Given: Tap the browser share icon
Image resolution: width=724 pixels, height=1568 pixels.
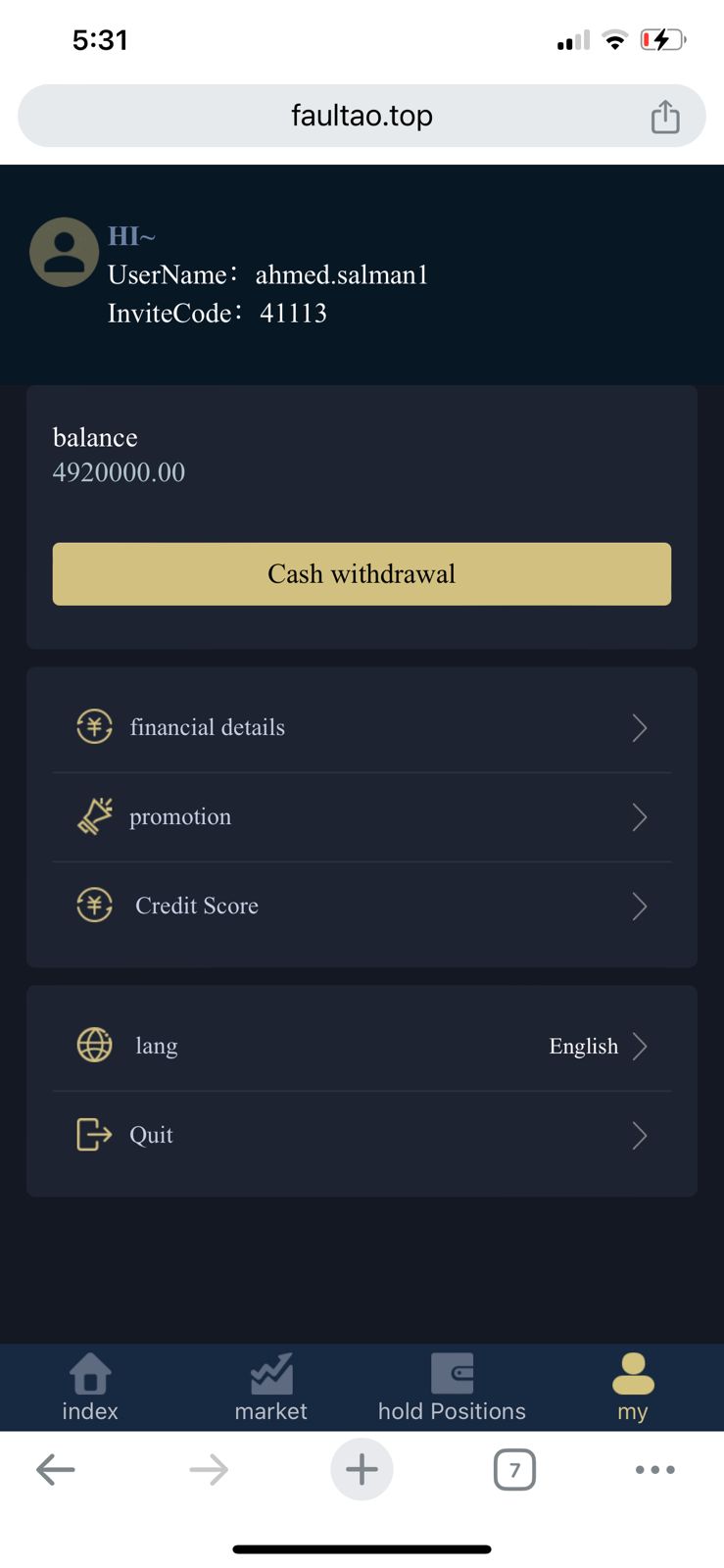Looking at the screenshot, I should click(x=665, y=117).
